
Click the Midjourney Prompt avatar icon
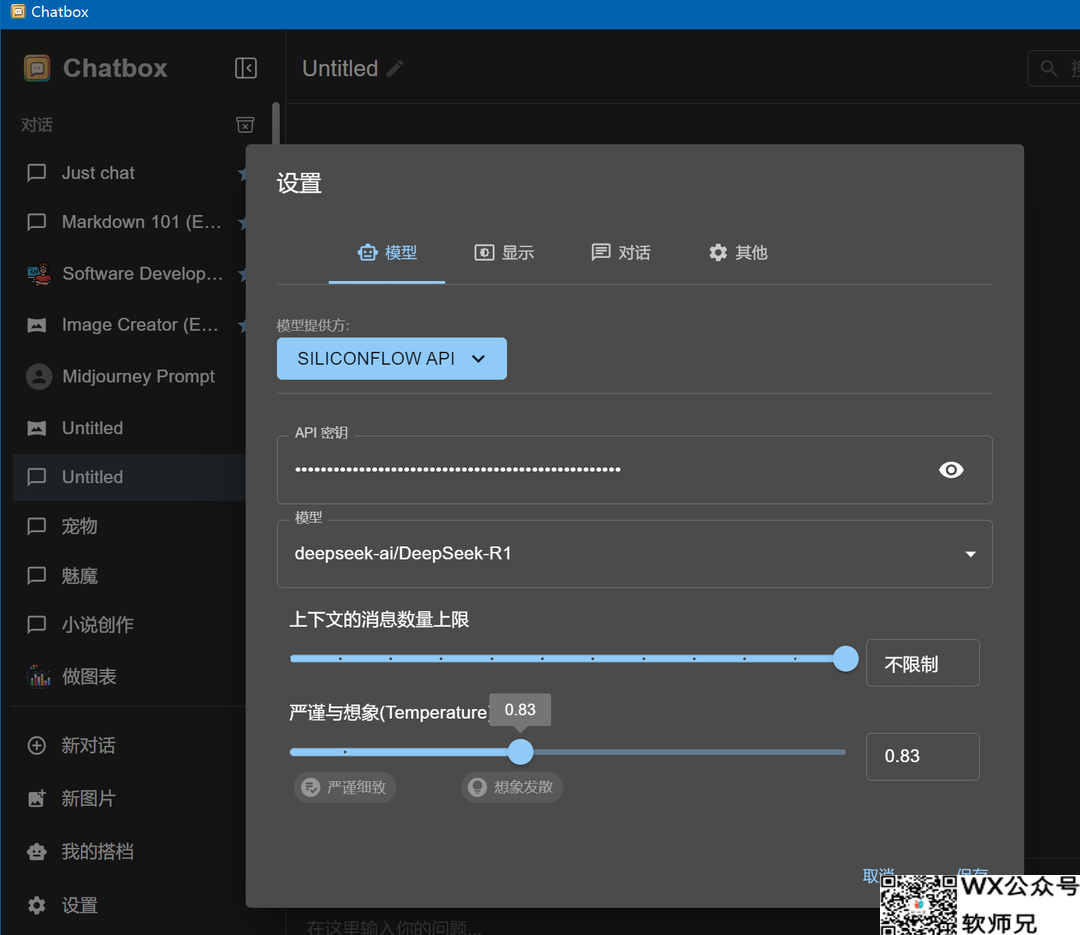[39, 376]
